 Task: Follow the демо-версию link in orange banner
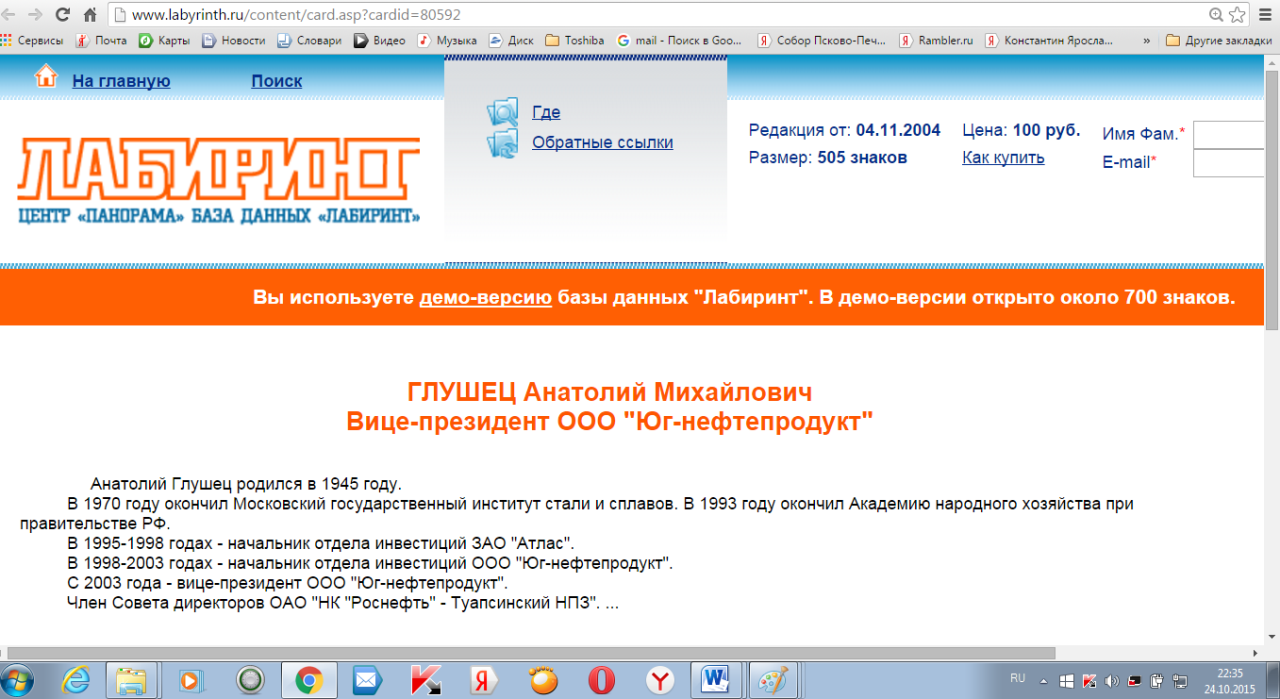486,297
